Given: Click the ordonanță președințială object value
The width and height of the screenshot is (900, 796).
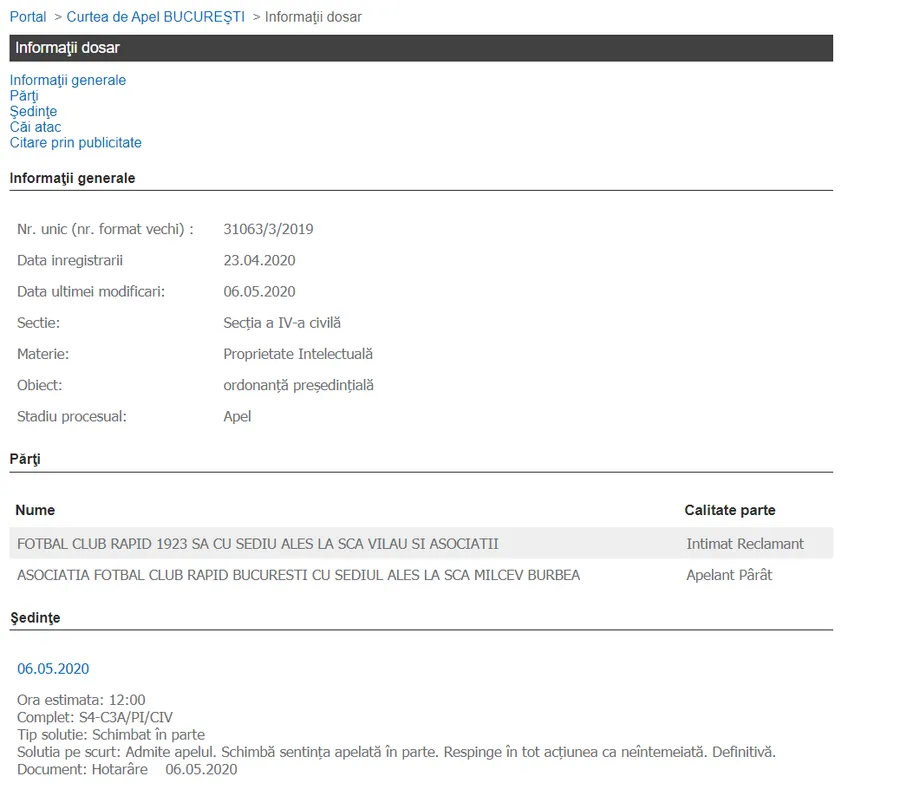Looking at the screenshot, I should point(298,385).
